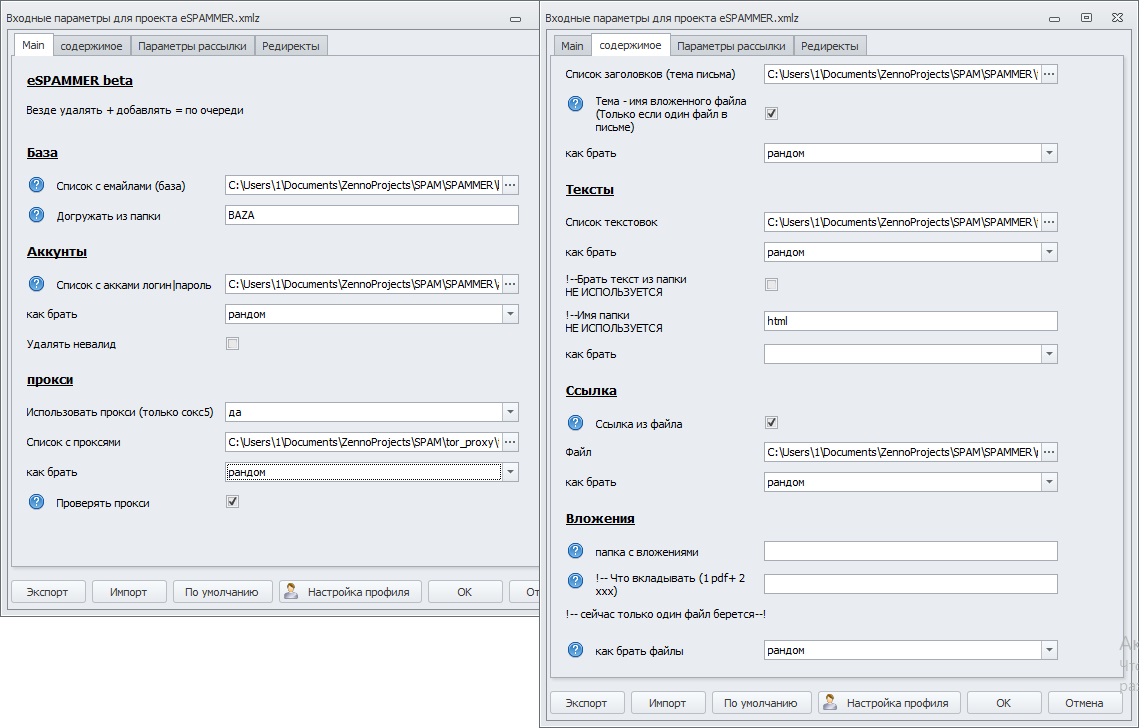Open как брать dropdown below Список текстовок

(1049, 252)
